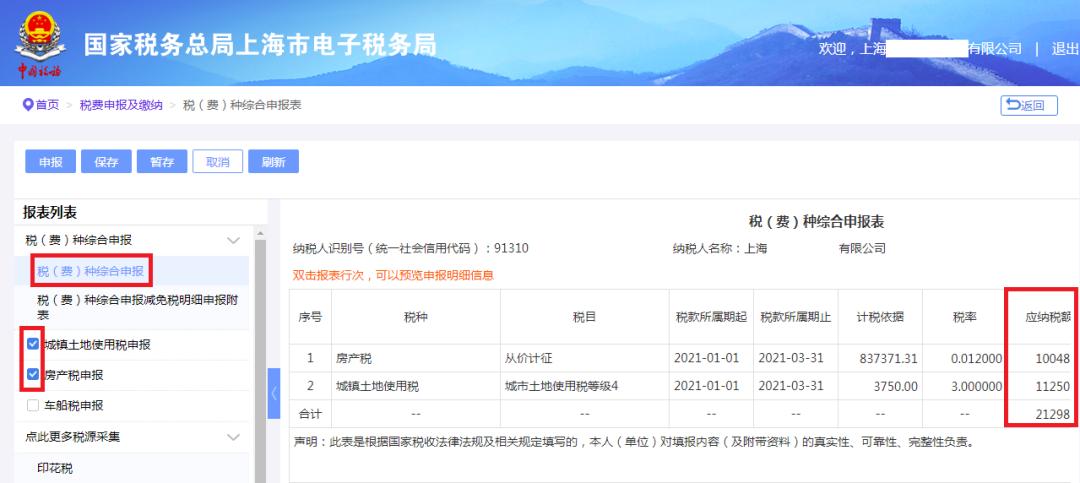Click the 取消 cancel button

tap(218, 162)
